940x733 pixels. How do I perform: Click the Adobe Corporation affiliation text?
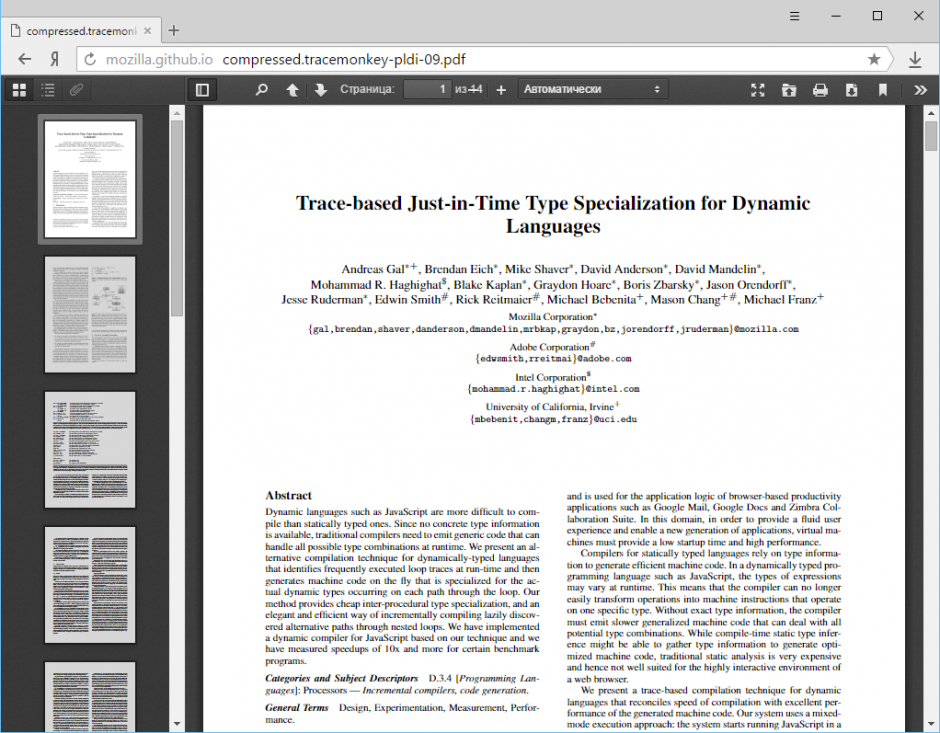pyautogui.click(x=552, y=346)
